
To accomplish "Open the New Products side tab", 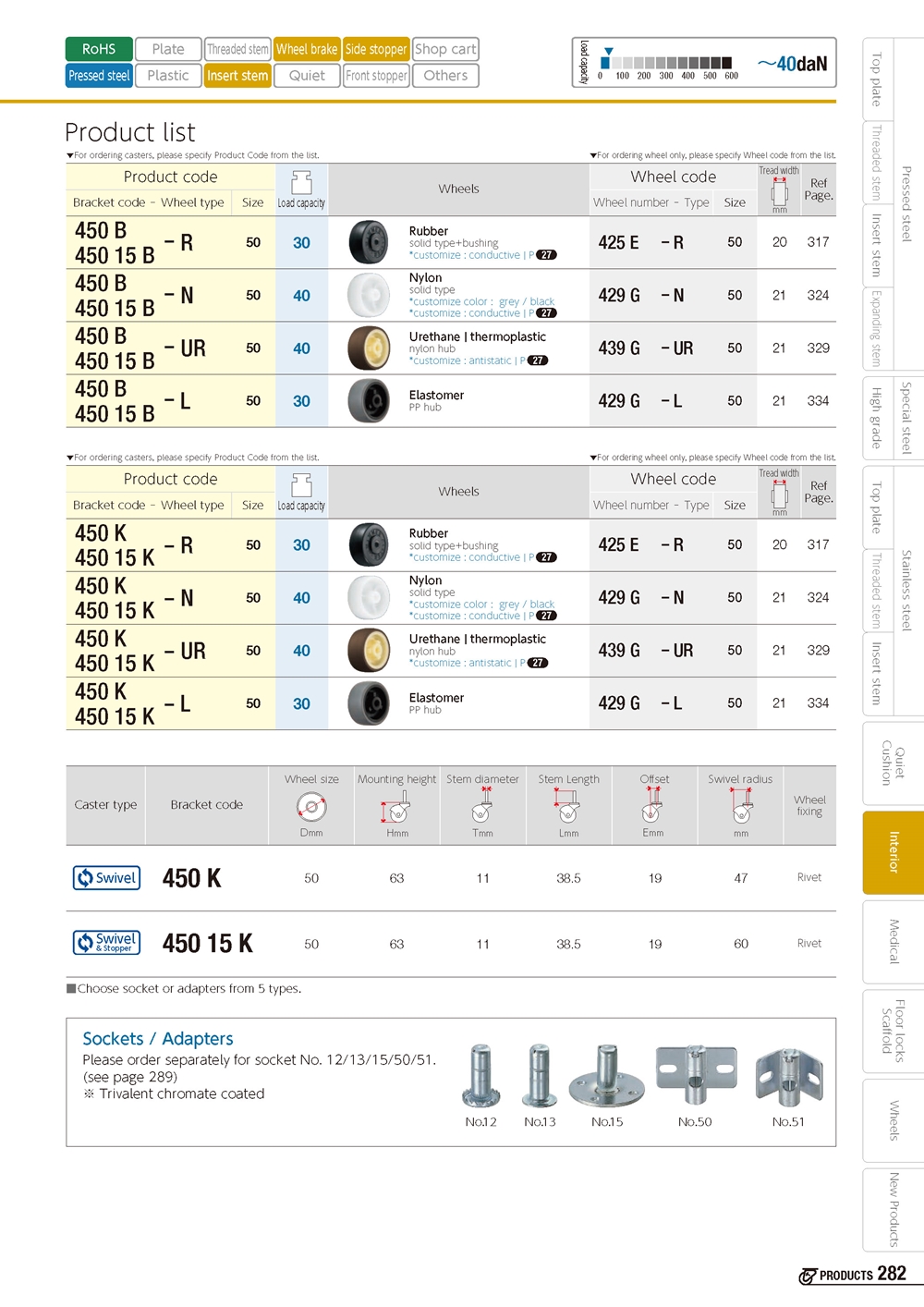I will click(x=894, y=1210).
